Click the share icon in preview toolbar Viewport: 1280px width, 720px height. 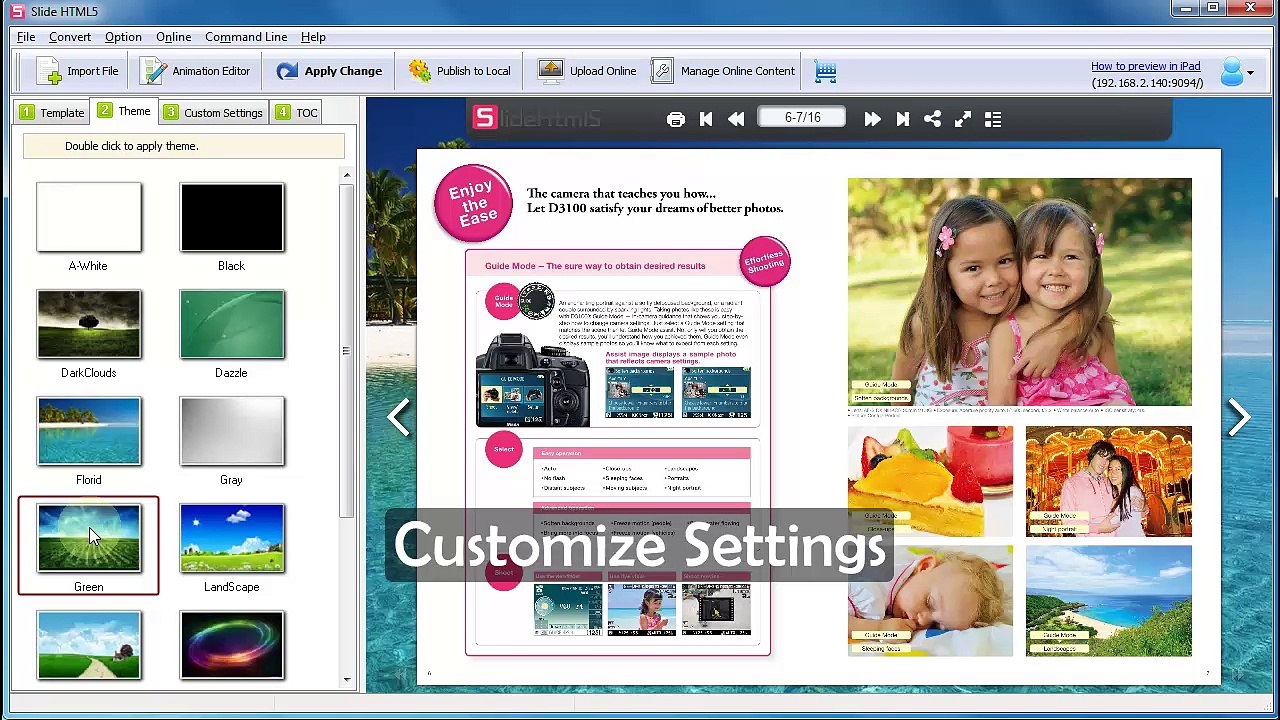tap(932, 119)
